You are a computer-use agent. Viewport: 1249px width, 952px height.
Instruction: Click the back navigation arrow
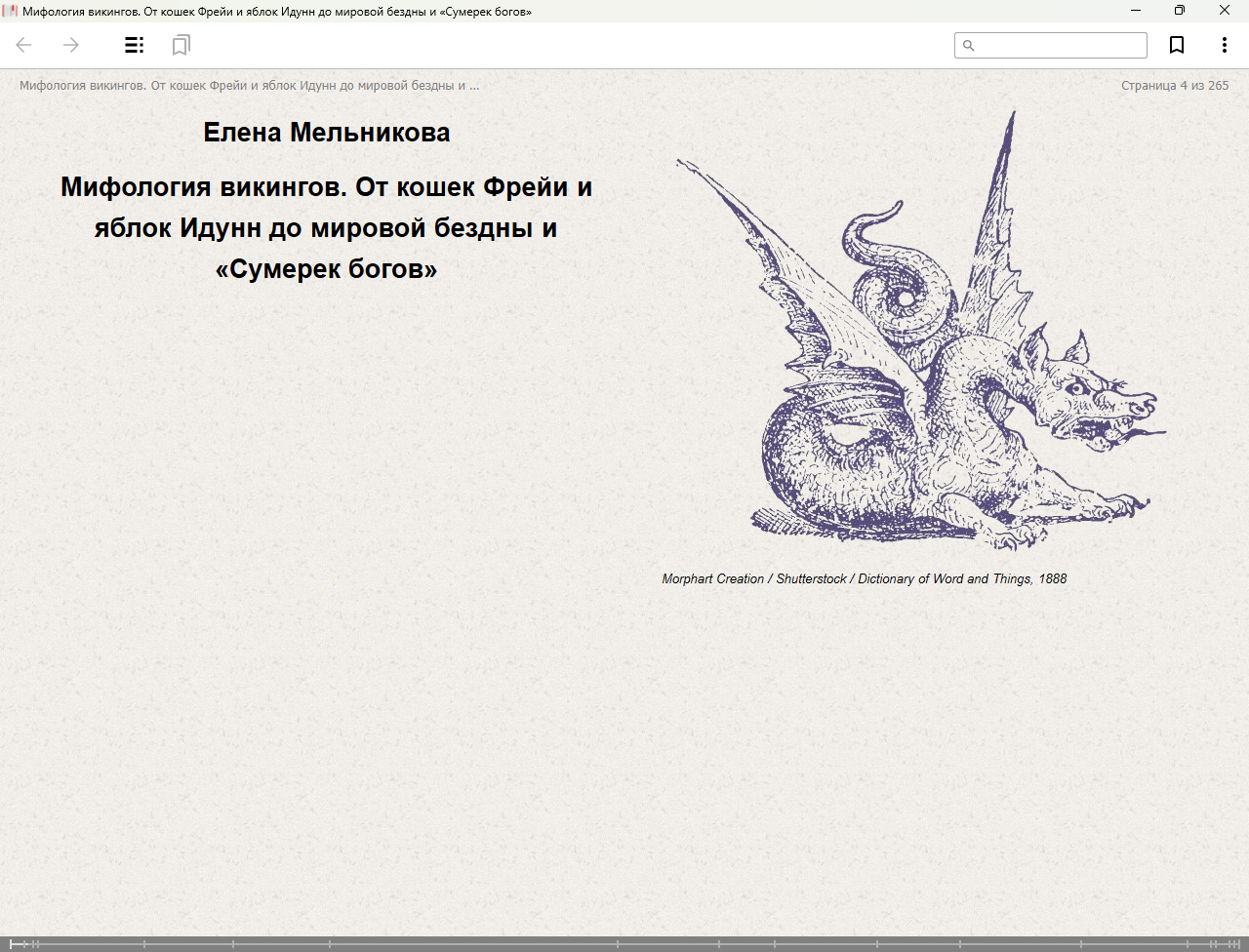point(24,45)
